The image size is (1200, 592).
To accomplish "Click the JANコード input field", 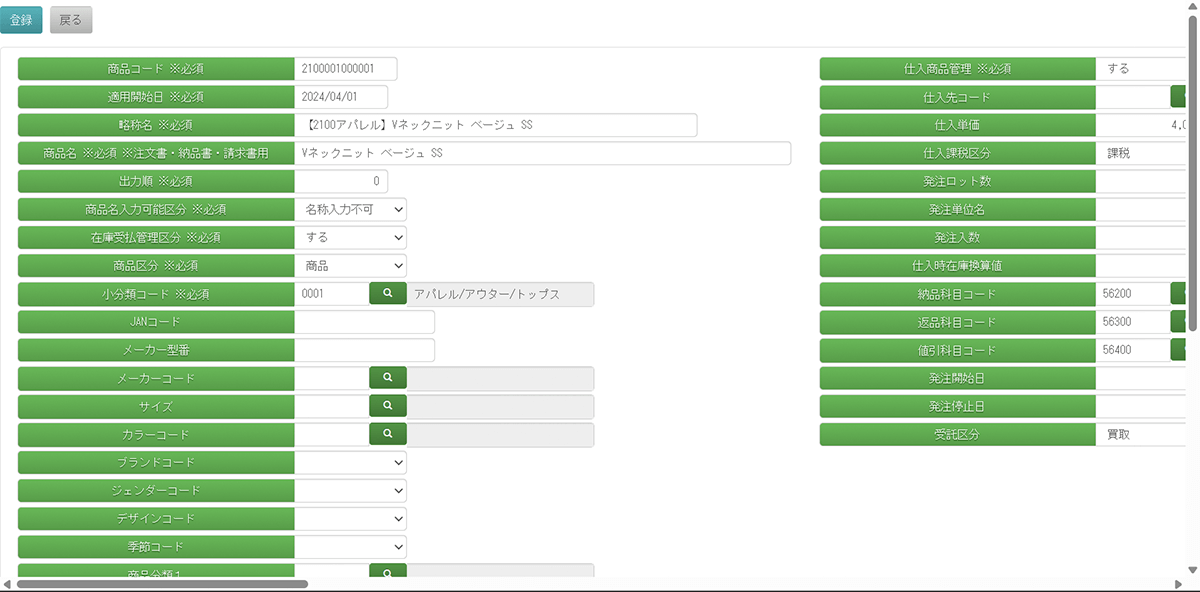I will (365, 322).
